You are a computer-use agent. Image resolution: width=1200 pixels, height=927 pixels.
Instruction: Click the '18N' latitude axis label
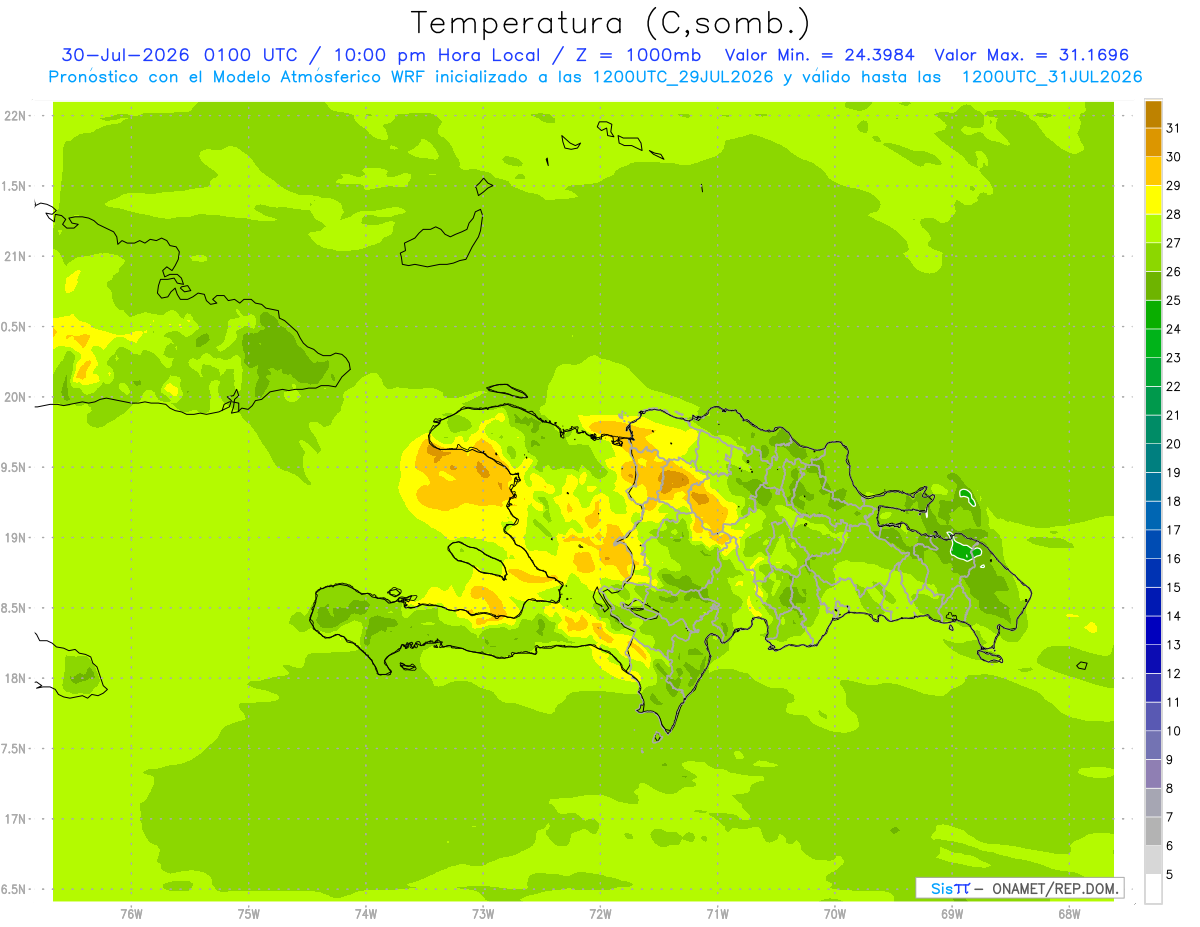click(16, 678)
